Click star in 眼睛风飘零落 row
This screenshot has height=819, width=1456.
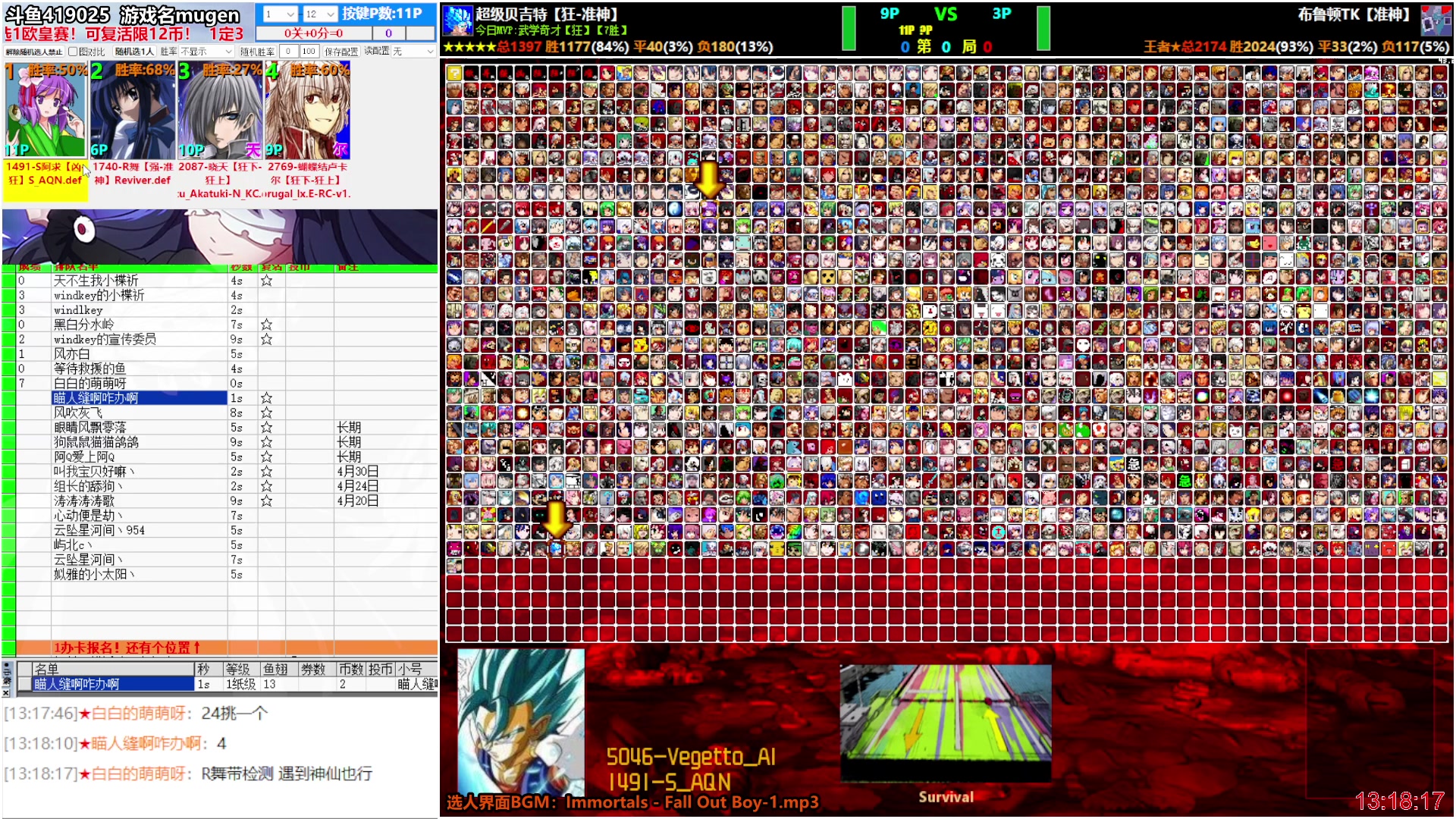click(266, 428)
